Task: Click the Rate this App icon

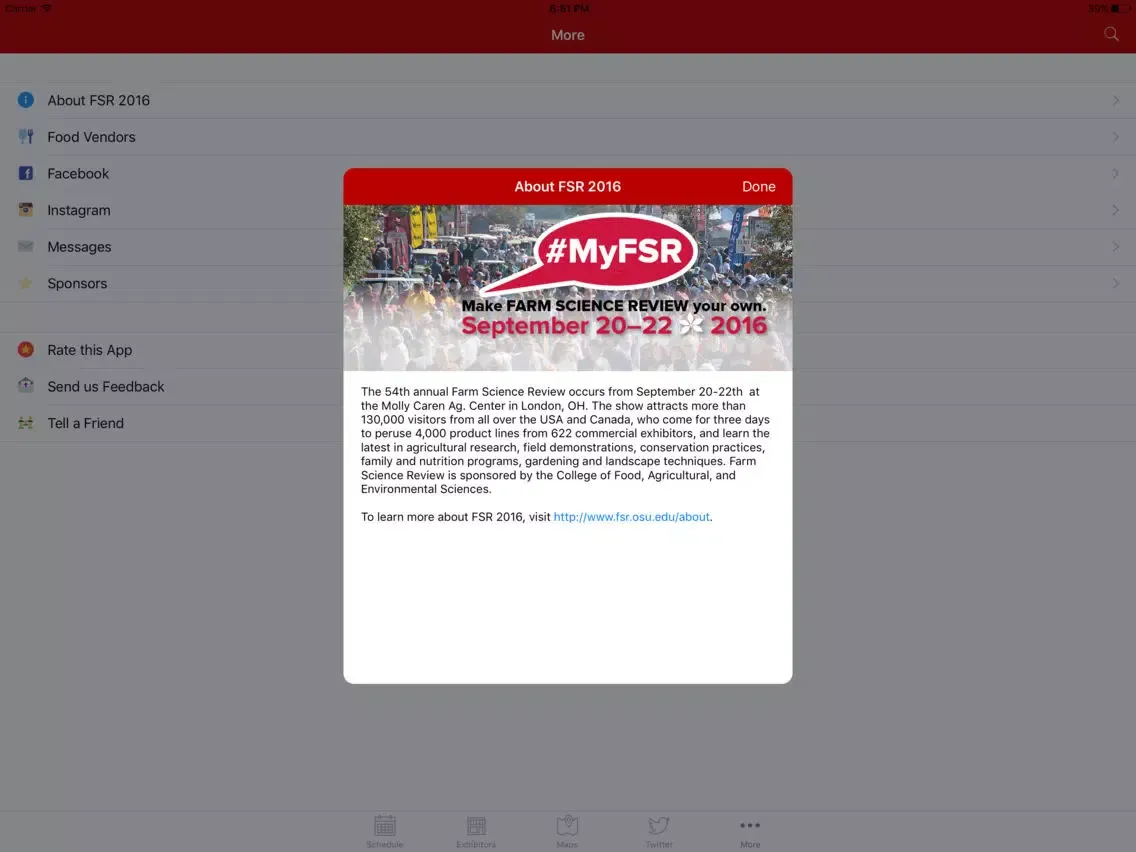Action: click(25, 349)
